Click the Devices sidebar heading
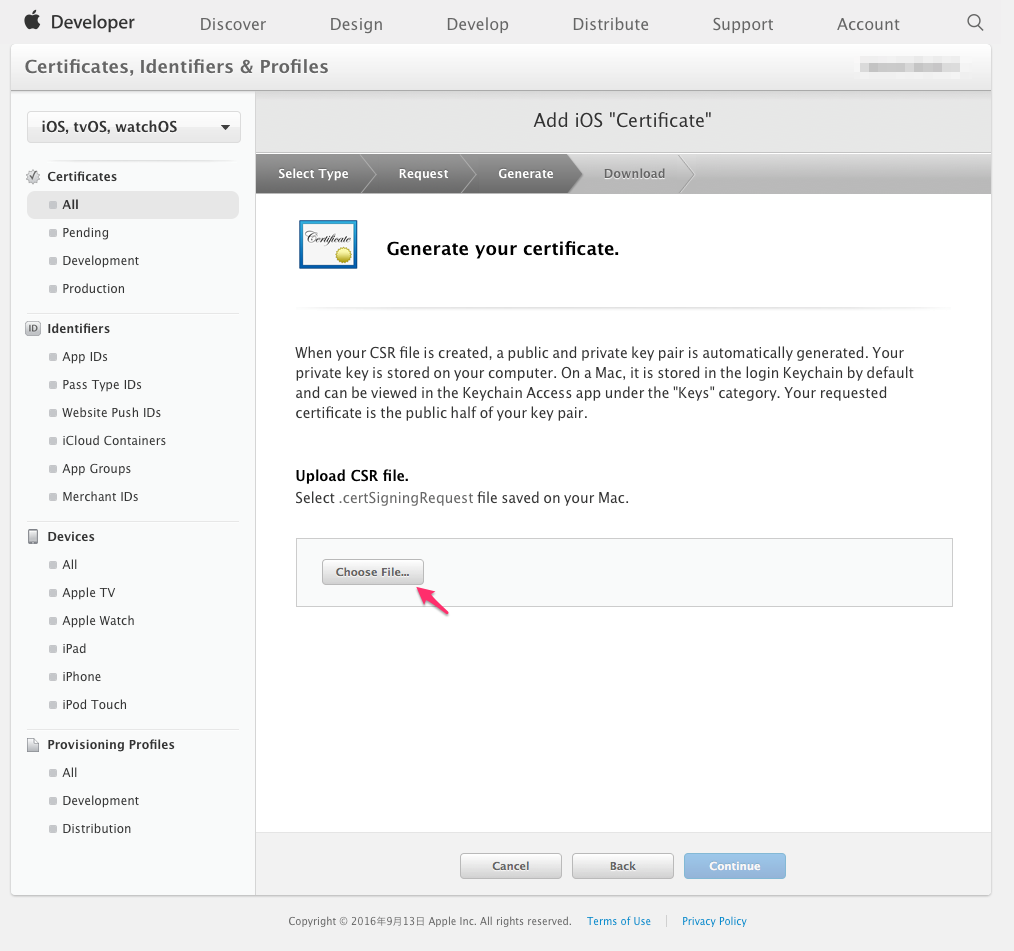Screen dimensions: 1014x951 click(70, 537)
